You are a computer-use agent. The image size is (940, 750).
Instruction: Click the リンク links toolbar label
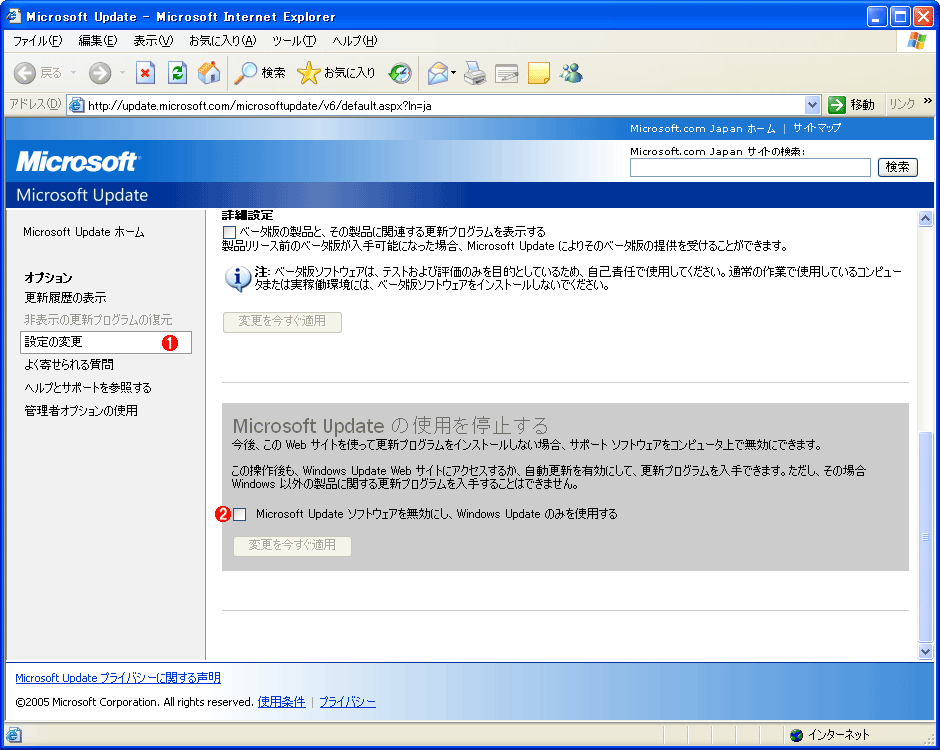click(902, 104)
